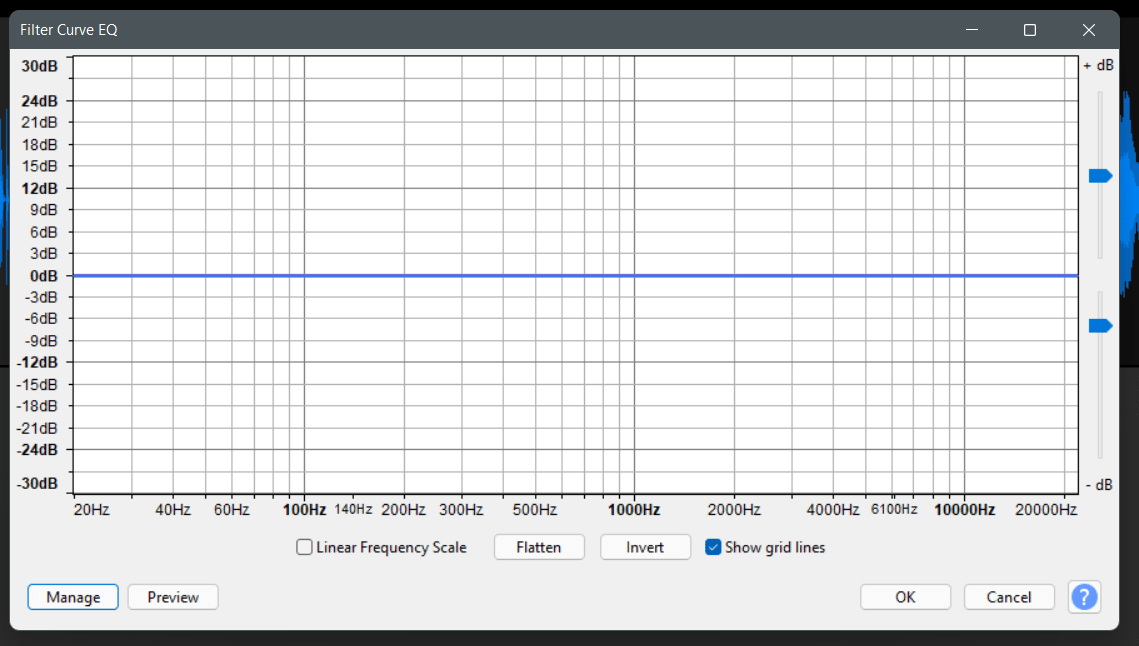Click the lower -dB range slider arrow
Viewport: 1139px width, 646px height.
coord(1099,324)
